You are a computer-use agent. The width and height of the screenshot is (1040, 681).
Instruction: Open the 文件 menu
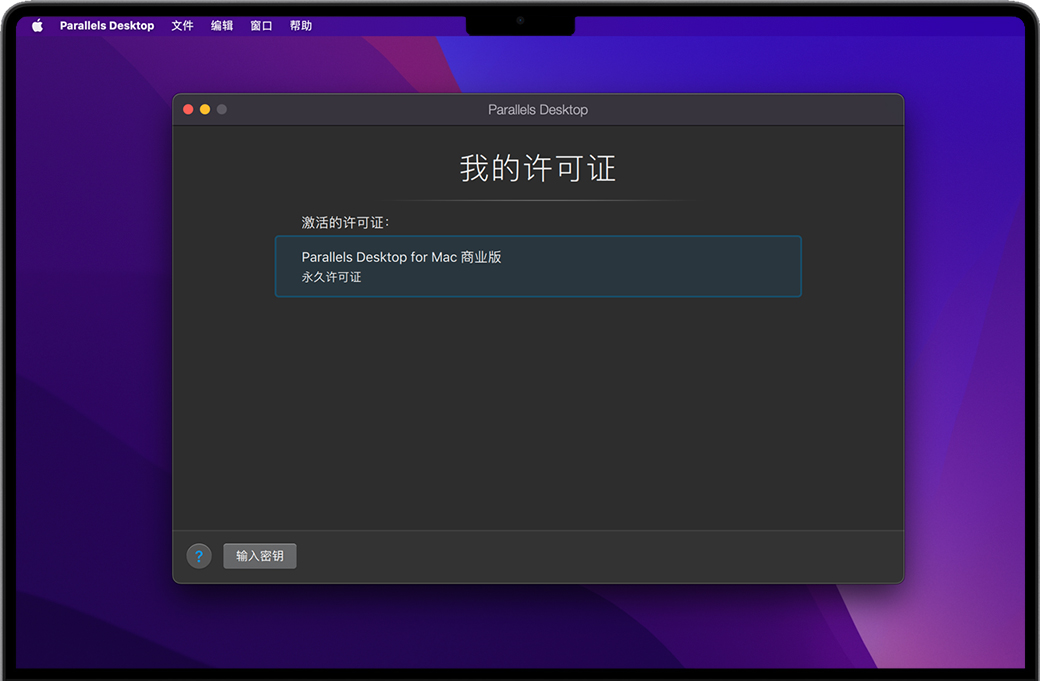pyautogui.click(x=182, y=26)
